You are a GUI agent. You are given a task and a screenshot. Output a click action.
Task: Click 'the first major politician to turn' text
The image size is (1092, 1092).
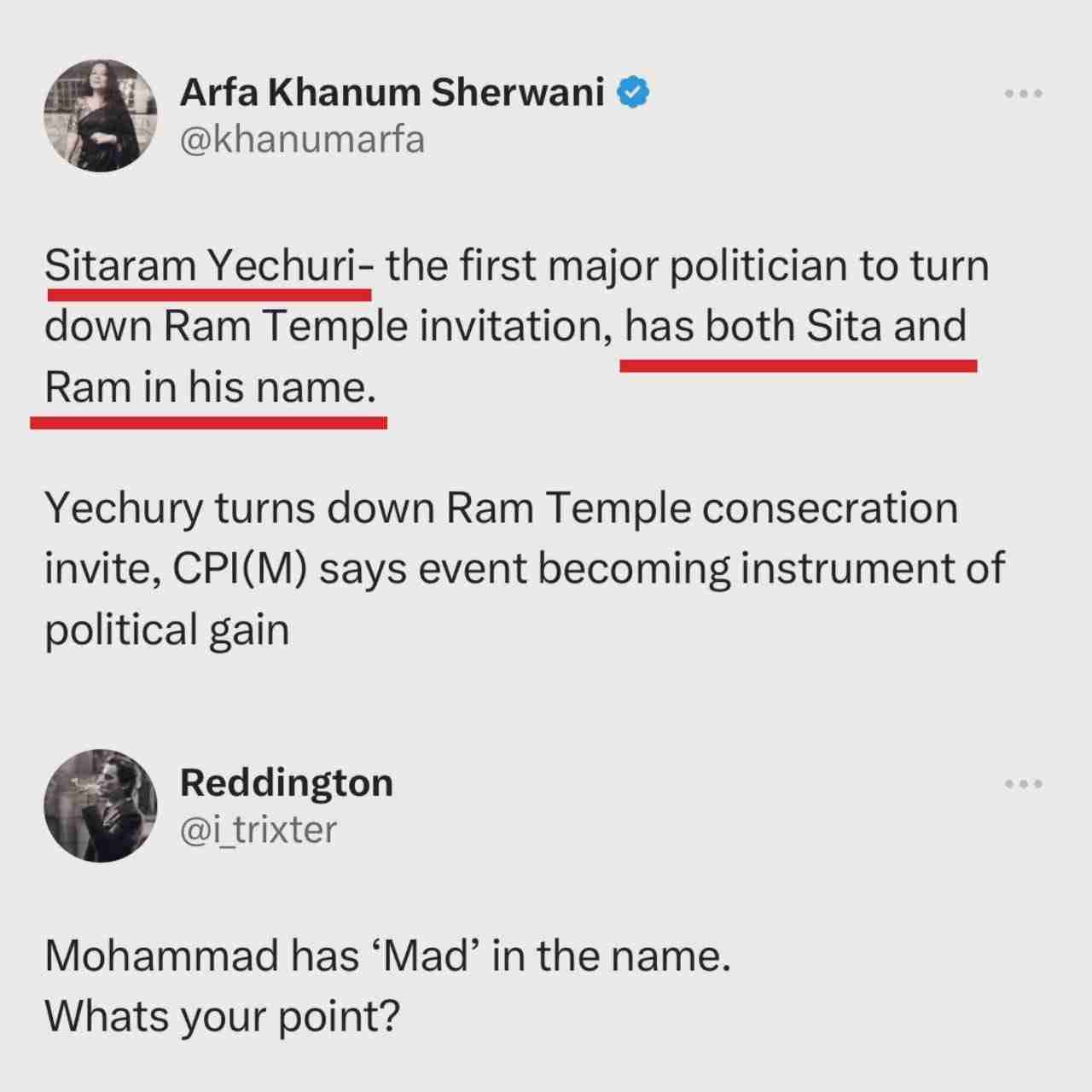687,266
